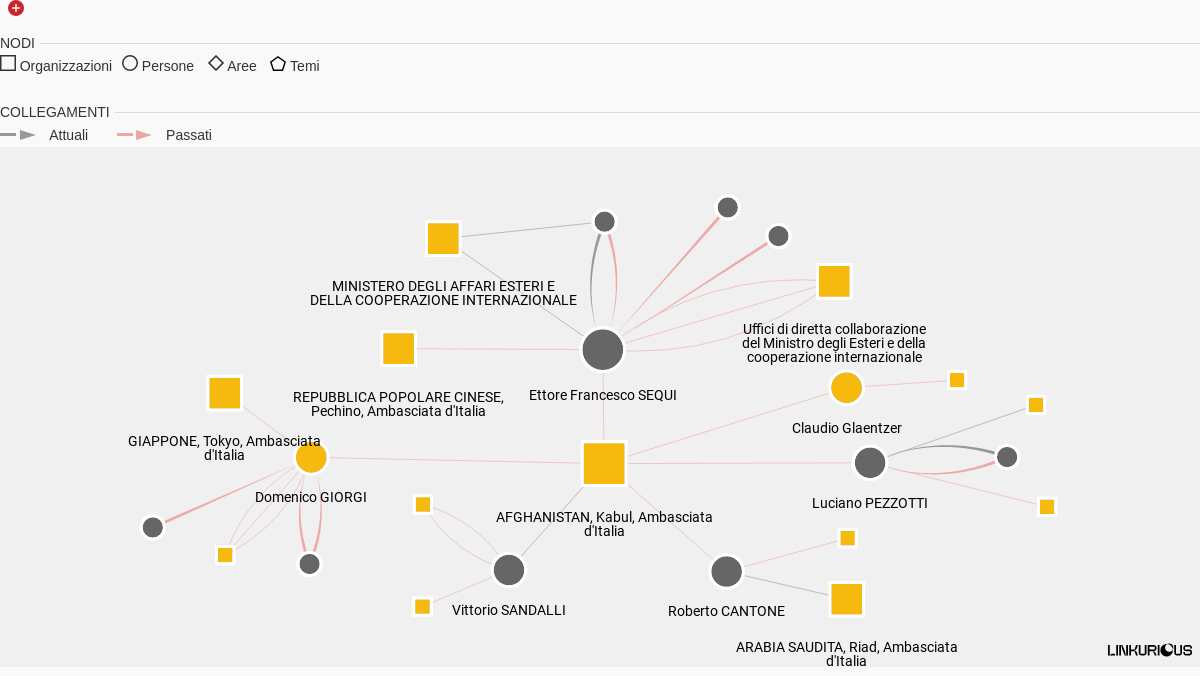Click the Giappone Tokyo embassy square node
1200x676 pixels.
pos(225,393)
